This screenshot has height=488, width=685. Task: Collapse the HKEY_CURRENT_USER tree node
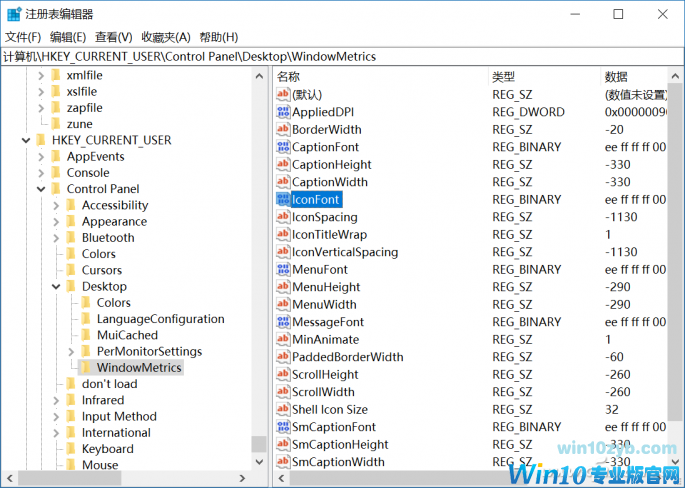pyautogui.click(x=26, y=140)
